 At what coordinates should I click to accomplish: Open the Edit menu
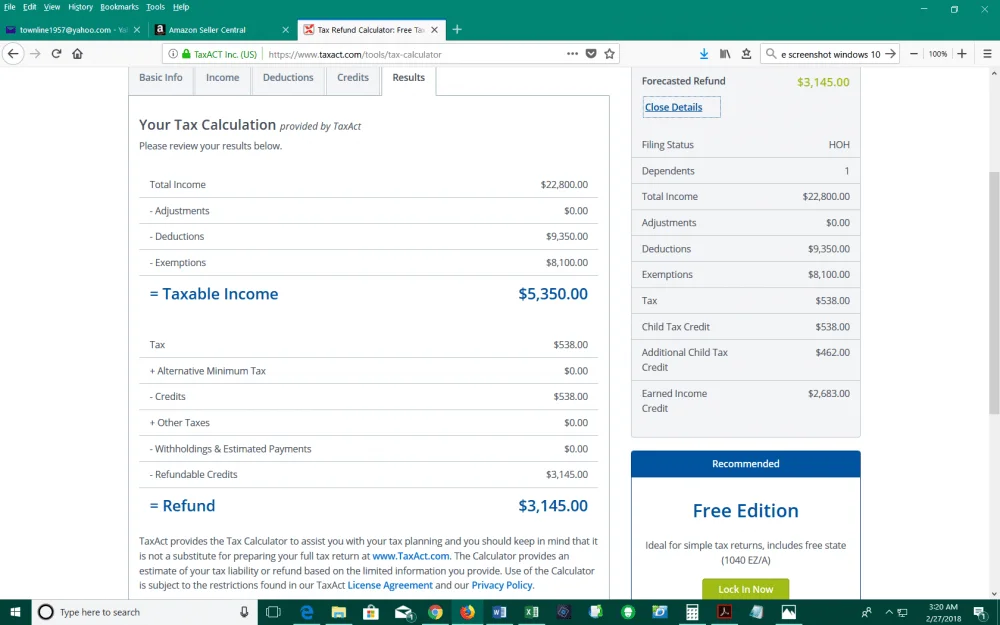[29, 7]
